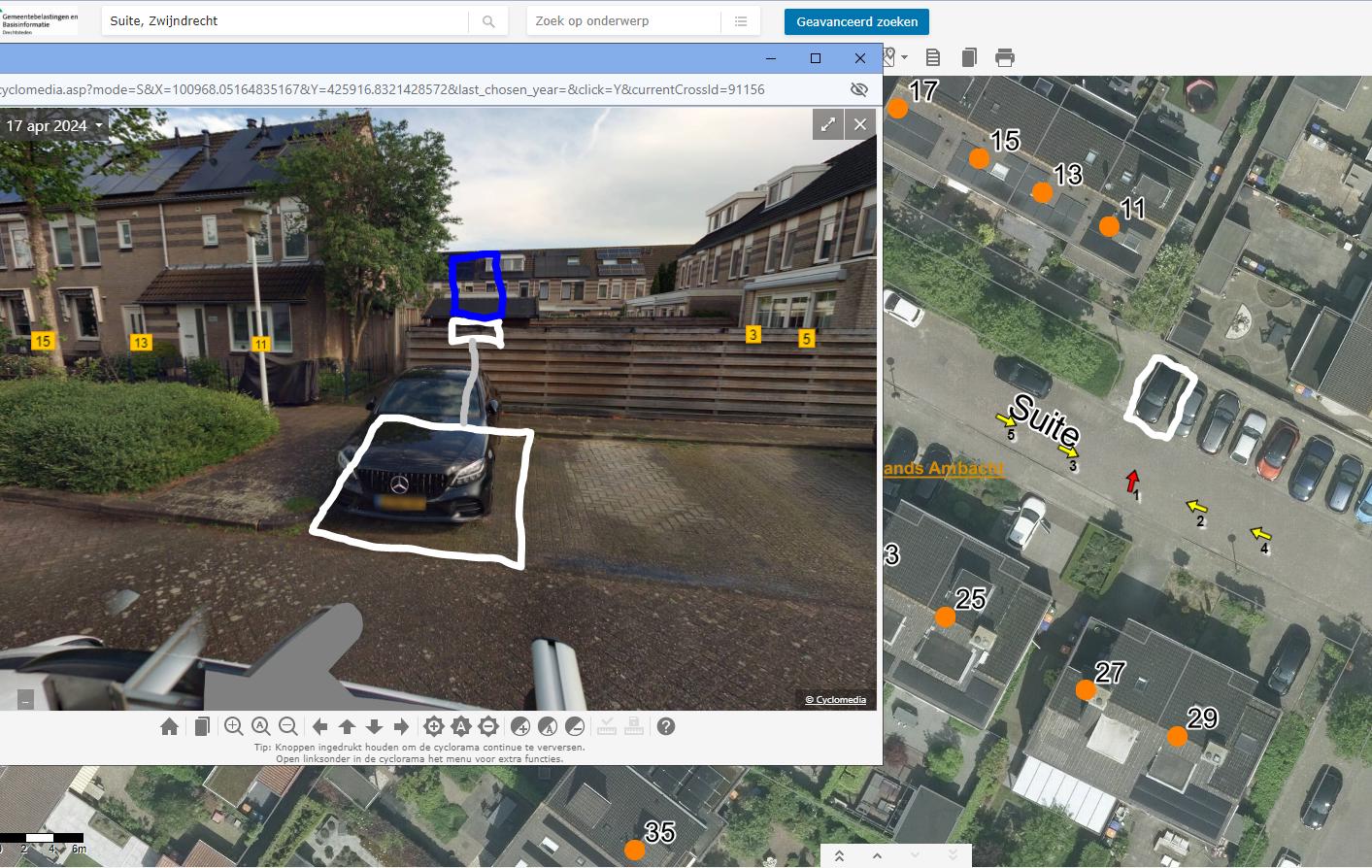This screenshot has height=868, width=1372.
Task: Pan the cyclorama left with arrow button
Action: click(x=319, y=726)
